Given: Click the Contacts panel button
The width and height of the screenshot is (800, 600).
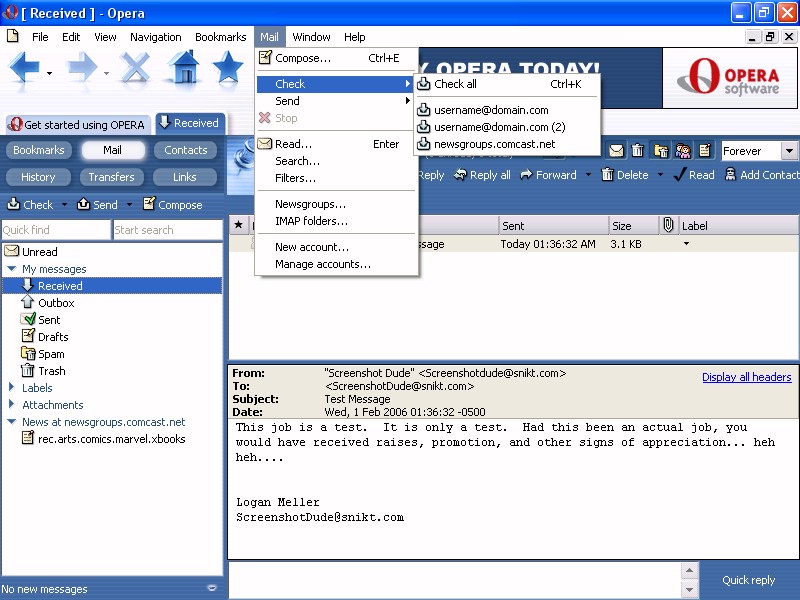Looking at the screenshot, I should point(186,150).
